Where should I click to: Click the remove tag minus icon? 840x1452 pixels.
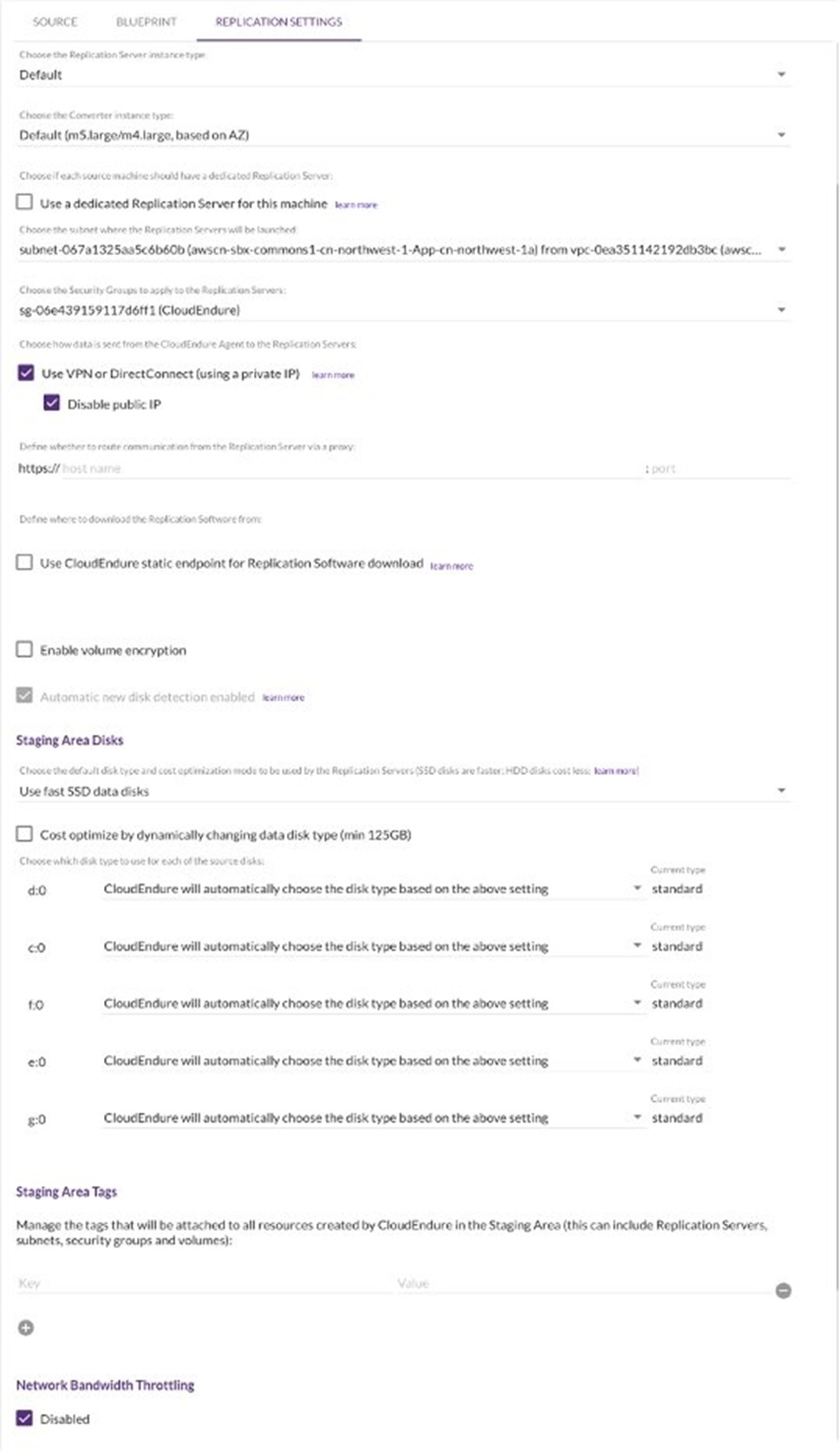[x=783, y=1291]
